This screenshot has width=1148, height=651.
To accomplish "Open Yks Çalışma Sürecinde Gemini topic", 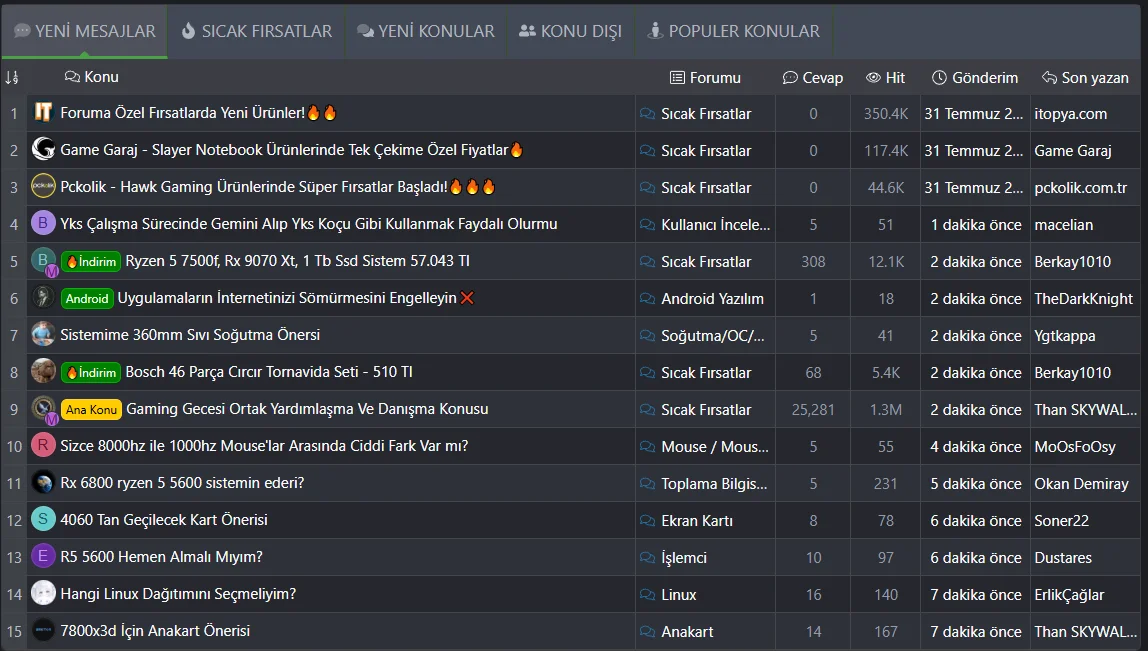I will pyautogui.click(x=308, y=223).
